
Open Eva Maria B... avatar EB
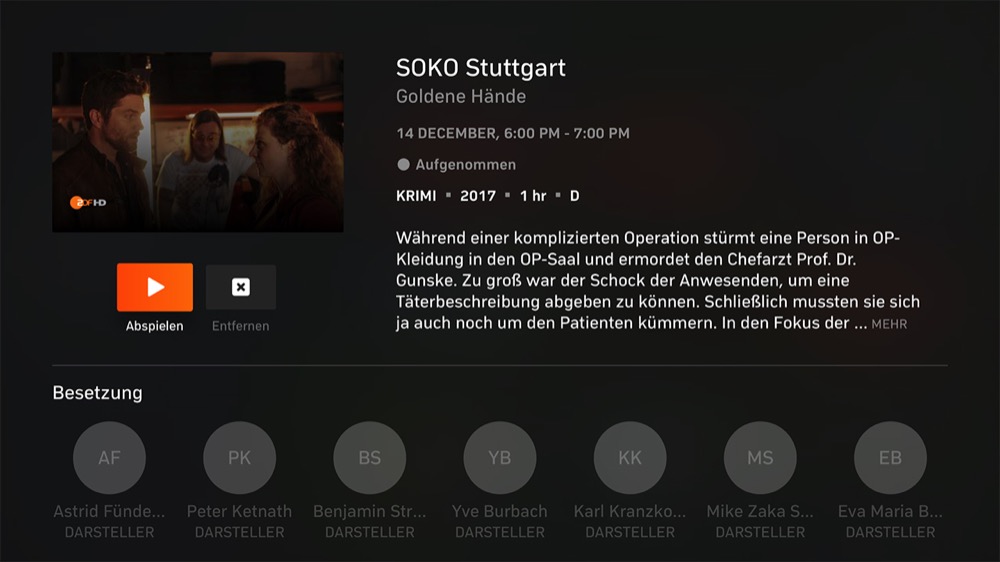point(890,457)
